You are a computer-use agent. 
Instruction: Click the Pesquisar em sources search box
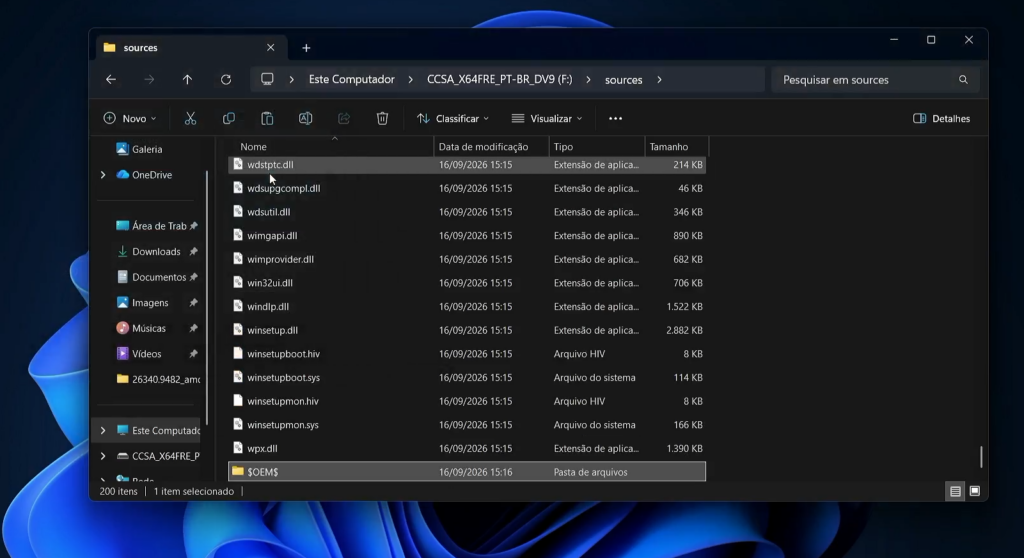pyautogui.click(x=875, y=80)
